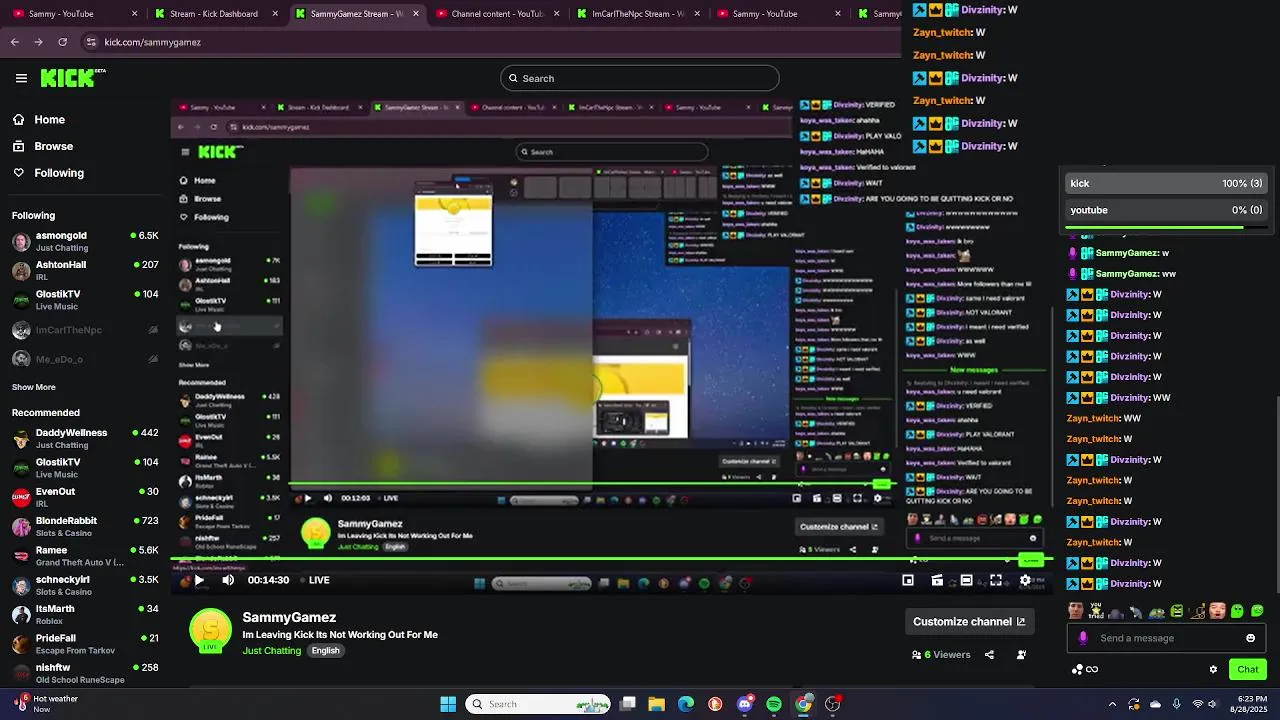Insert the angry green Hulk emote
Screen dimensions: 1280x720
pyautogui.click(x=1177, y=610)
